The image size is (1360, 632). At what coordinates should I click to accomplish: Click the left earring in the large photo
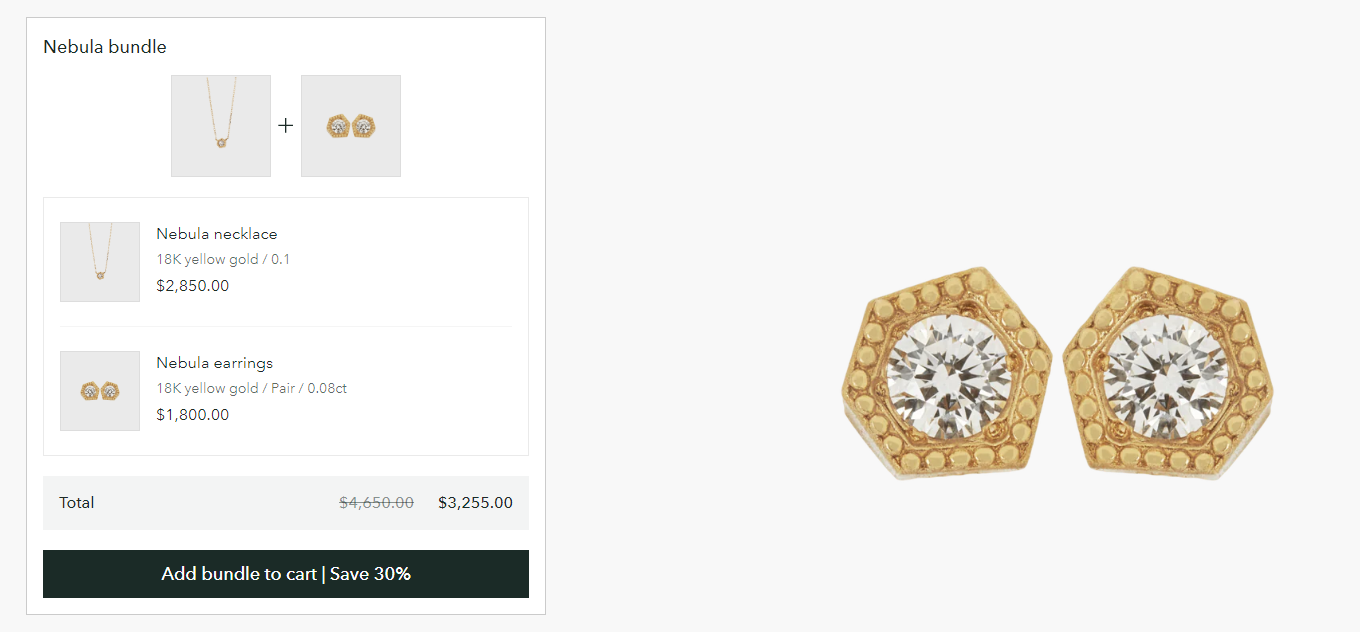946,374
